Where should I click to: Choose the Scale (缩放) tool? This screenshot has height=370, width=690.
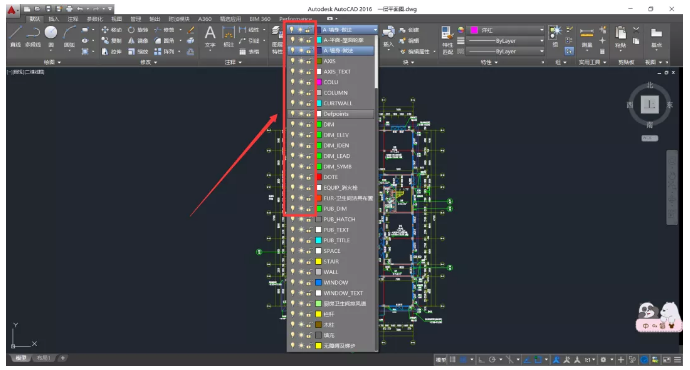[138, 51]
